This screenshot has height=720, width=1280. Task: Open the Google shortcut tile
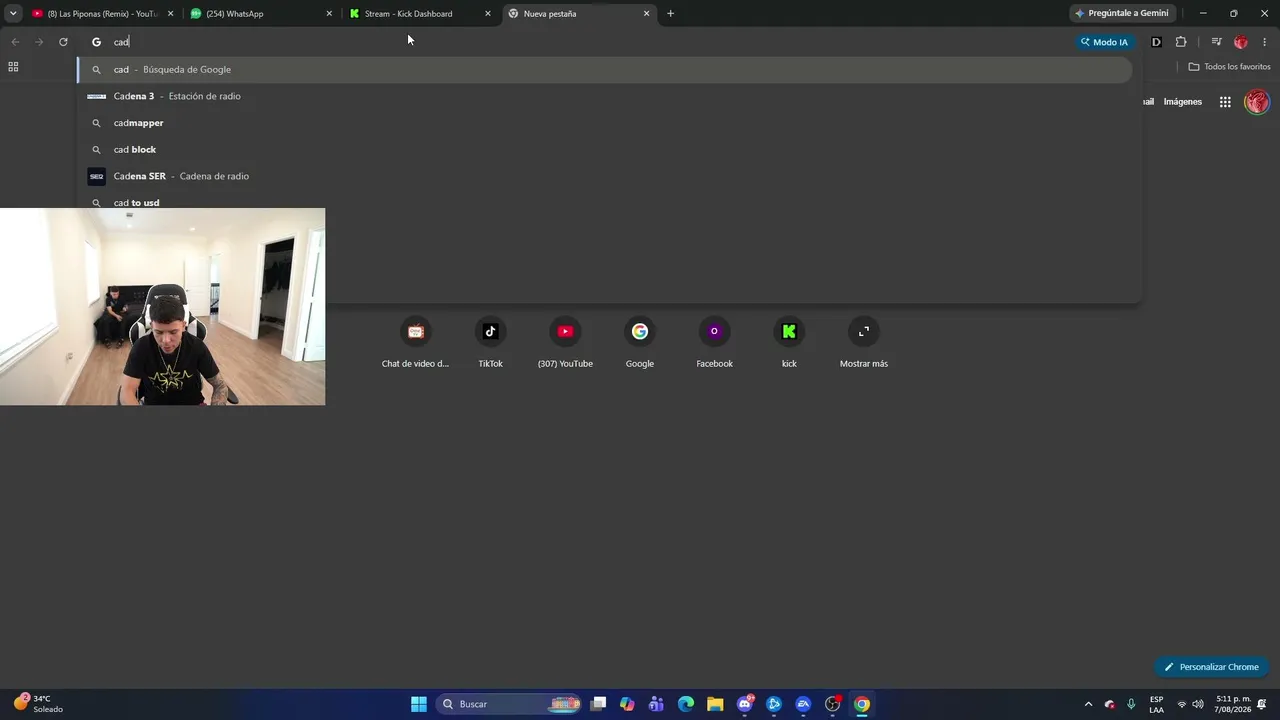point(640,343)
